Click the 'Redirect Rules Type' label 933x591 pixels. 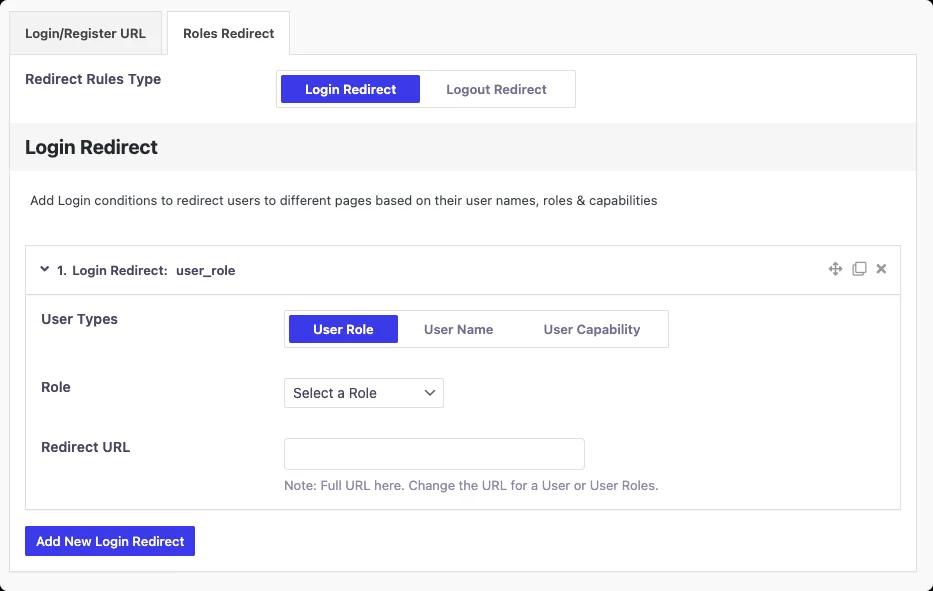coord(93,79)
